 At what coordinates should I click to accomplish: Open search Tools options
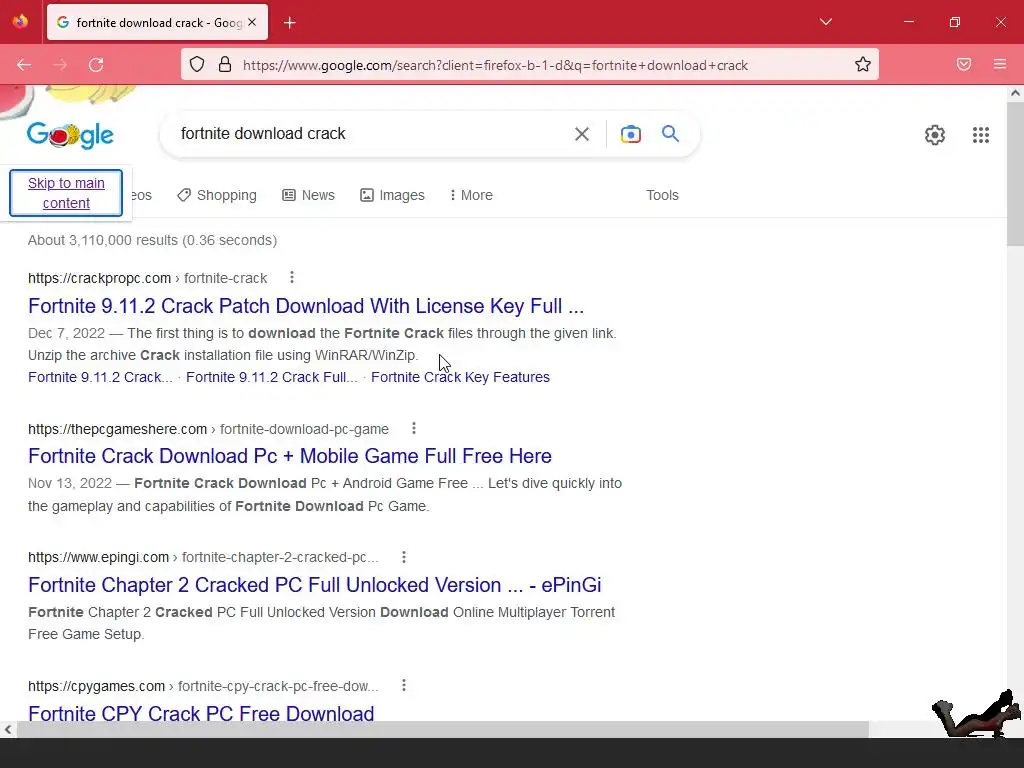662,195
